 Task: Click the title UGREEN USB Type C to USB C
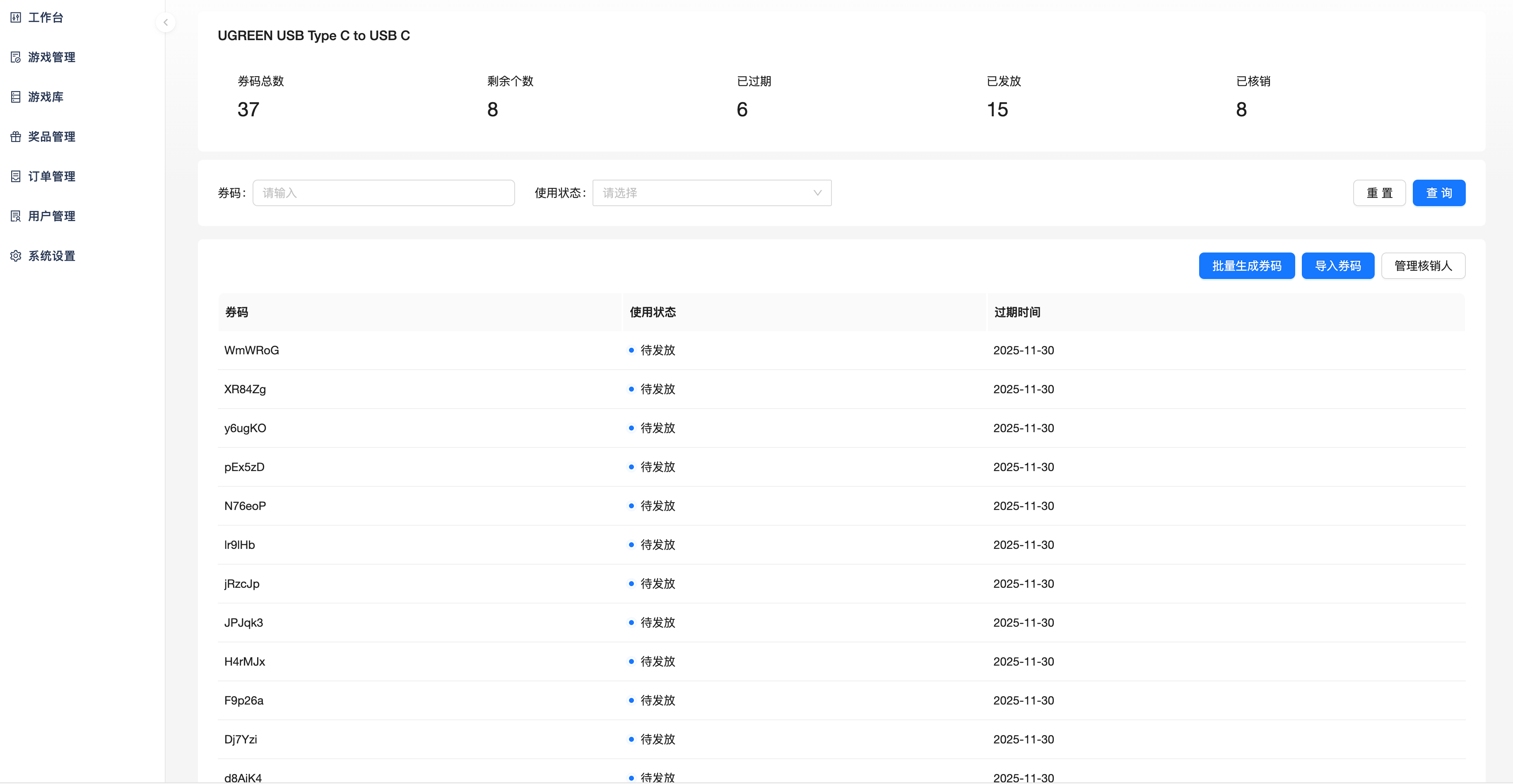click(313, 36)
